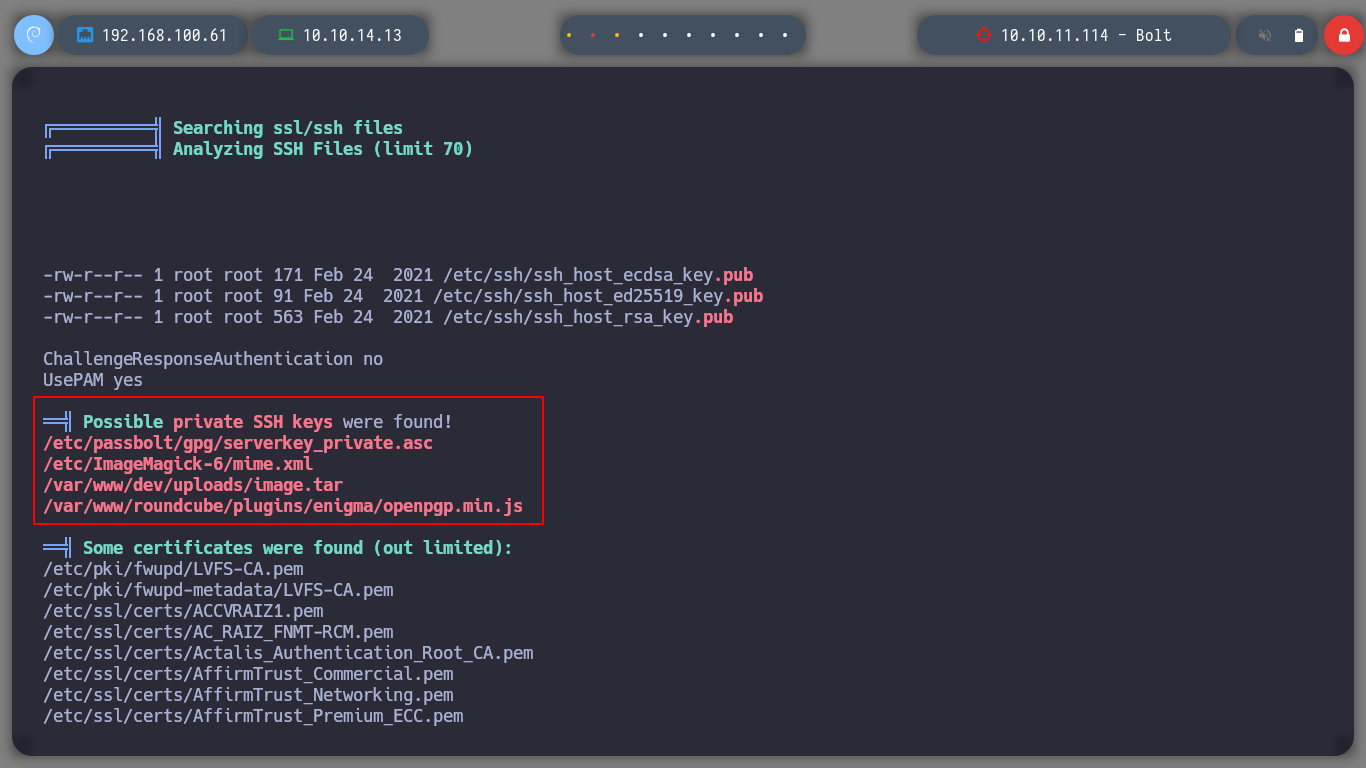1366x768 pixels.
Task: Click the green laptop icon beside 10.10.14.13
Action: click(286, 35)
